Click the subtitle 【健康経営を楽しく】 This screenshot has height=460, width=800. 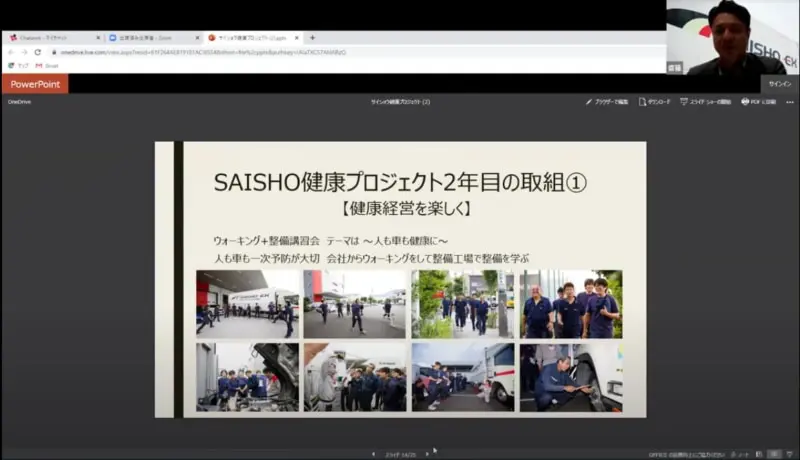(406, 209)
